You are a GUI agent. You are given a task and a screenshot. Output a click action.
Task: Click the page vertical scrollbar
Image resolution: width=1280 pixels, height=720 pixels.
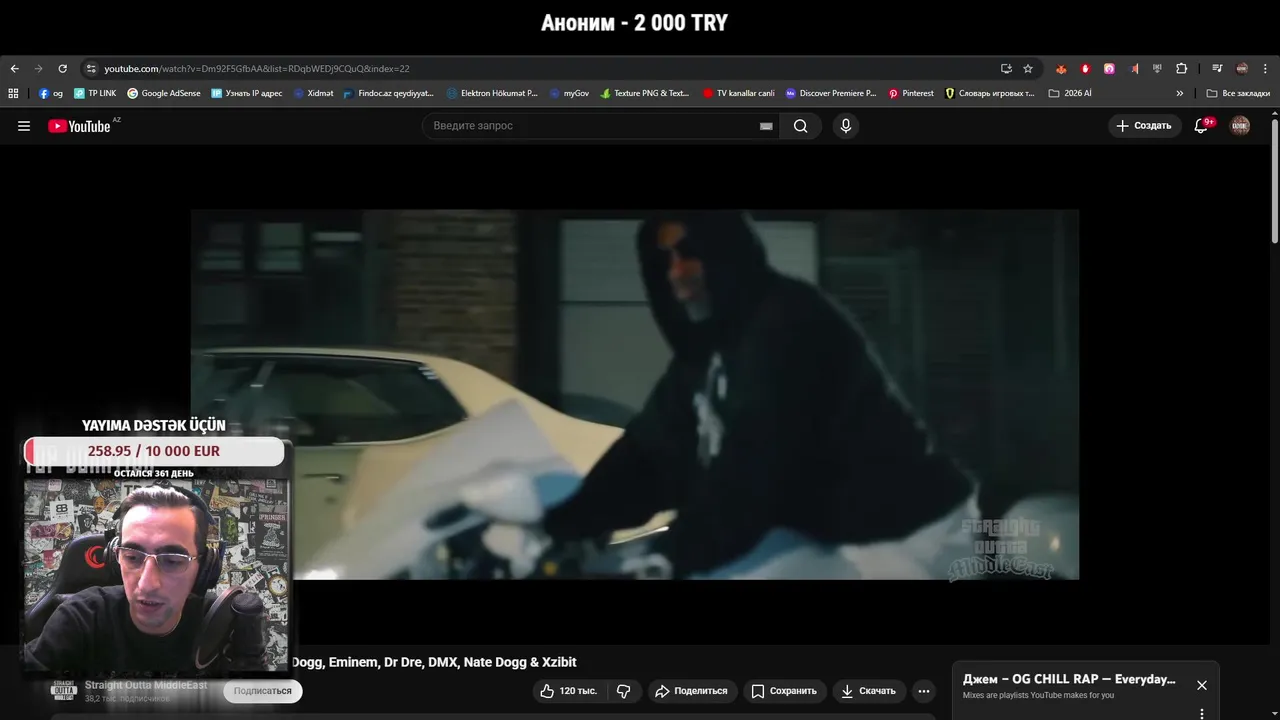(x=1275, y=180)
